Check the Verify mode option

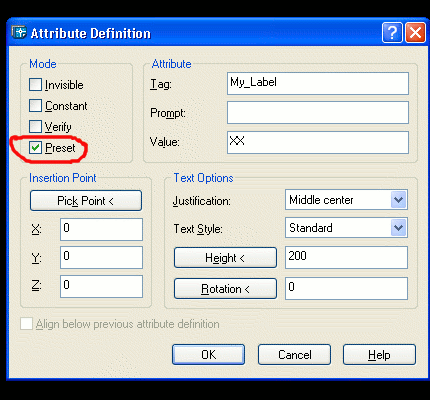35,127
